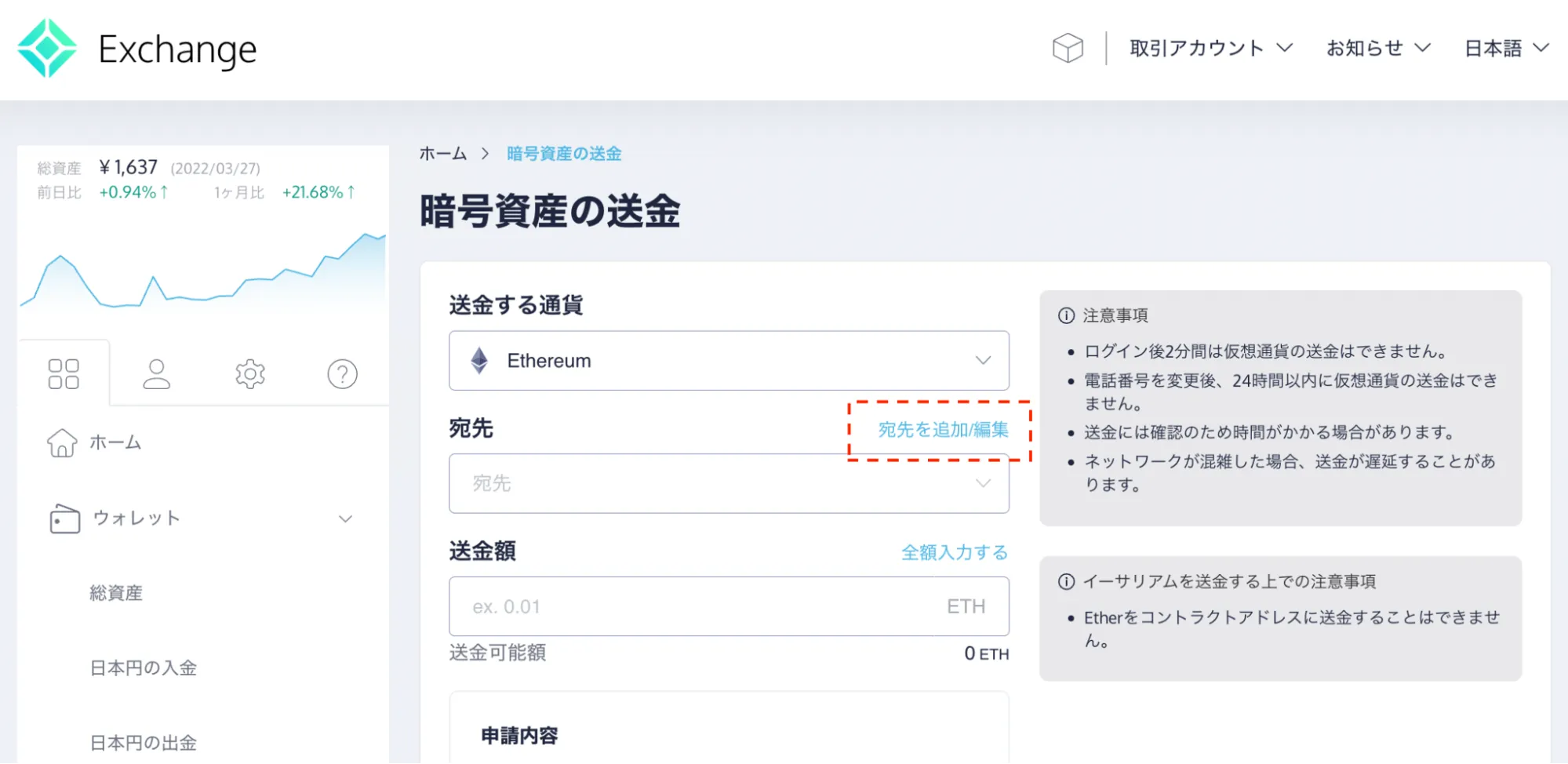
Task: Open the dashboard grid icon in sidebar
Action: [64, 373]
